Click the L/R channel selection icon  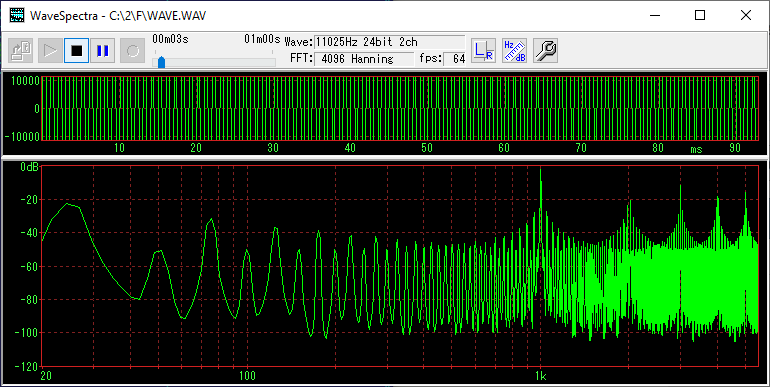[x=483, y=51]
